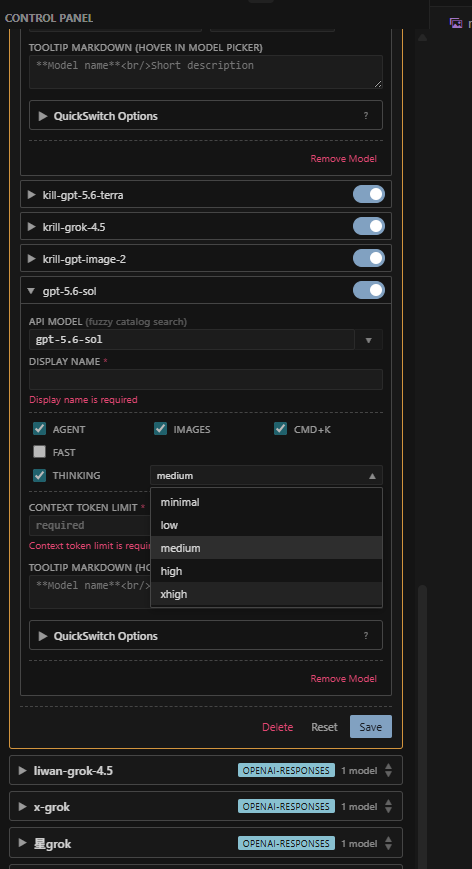Image resolution: width=472 pixels, height=869 pixels.
Task: Click the OPENAI-RESPONSES tag on x-grok
Action: point(286,807)
